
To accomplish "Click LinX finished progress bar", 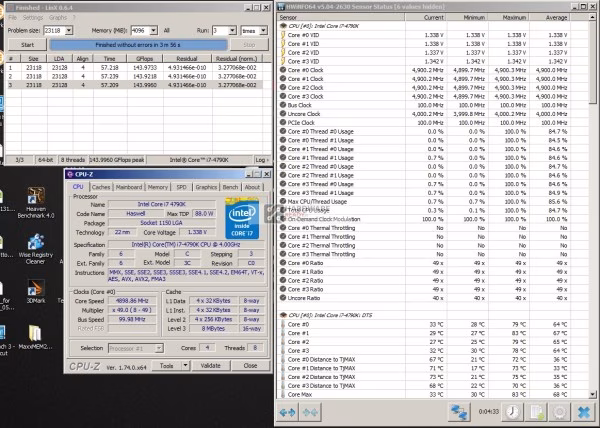I will (x=138, y=45).
